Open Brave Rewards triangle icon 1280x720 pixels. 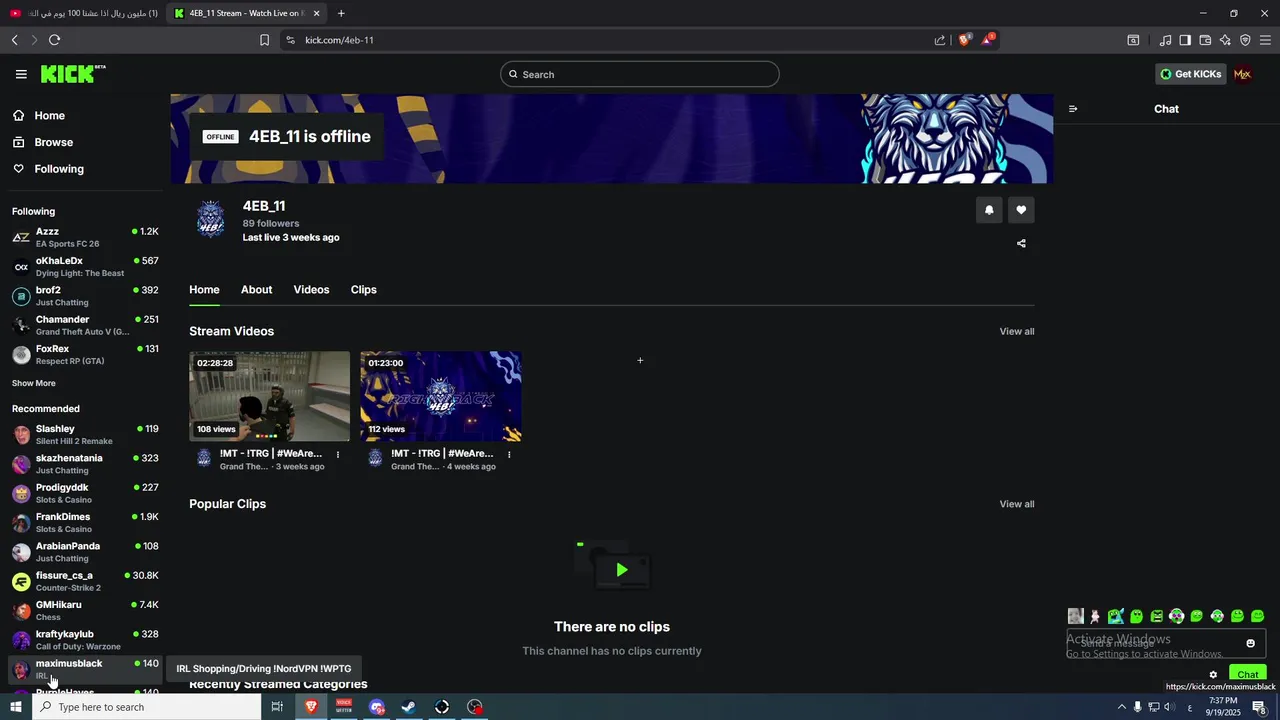(x=988, y=40)
